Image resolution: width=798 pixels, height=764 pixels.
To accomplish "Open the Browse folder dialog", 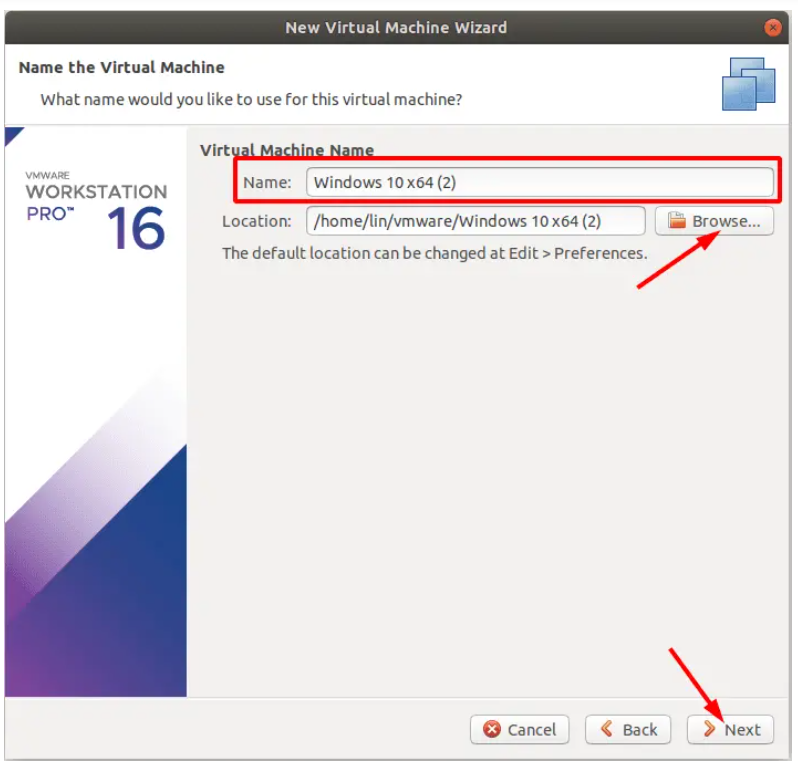I will tap(714, 221).
